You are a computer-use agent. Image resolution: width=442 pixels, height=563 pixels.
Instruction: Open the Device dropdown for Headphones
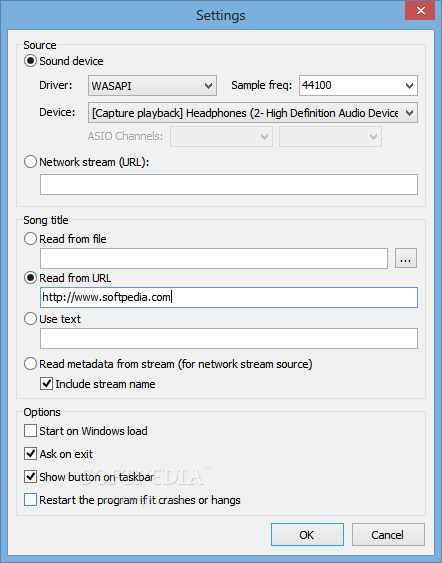coord(253,113)
